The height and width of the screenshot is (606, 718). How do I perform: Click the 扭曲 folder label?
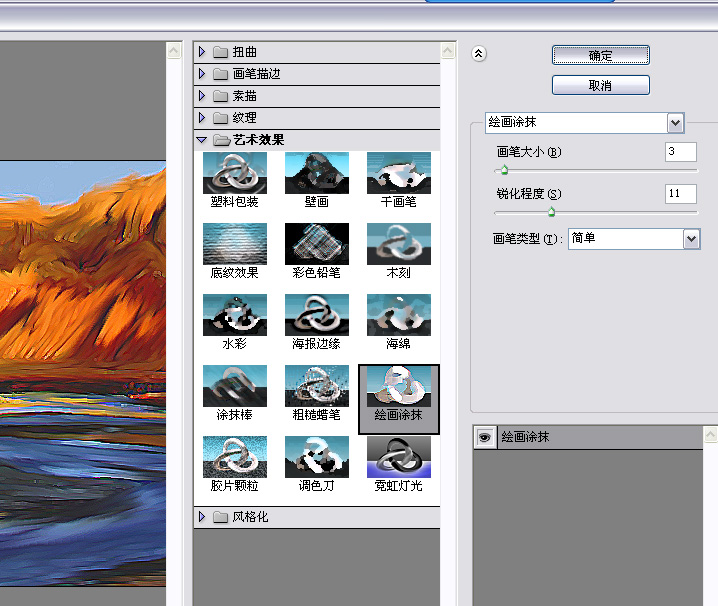[245, 52]
